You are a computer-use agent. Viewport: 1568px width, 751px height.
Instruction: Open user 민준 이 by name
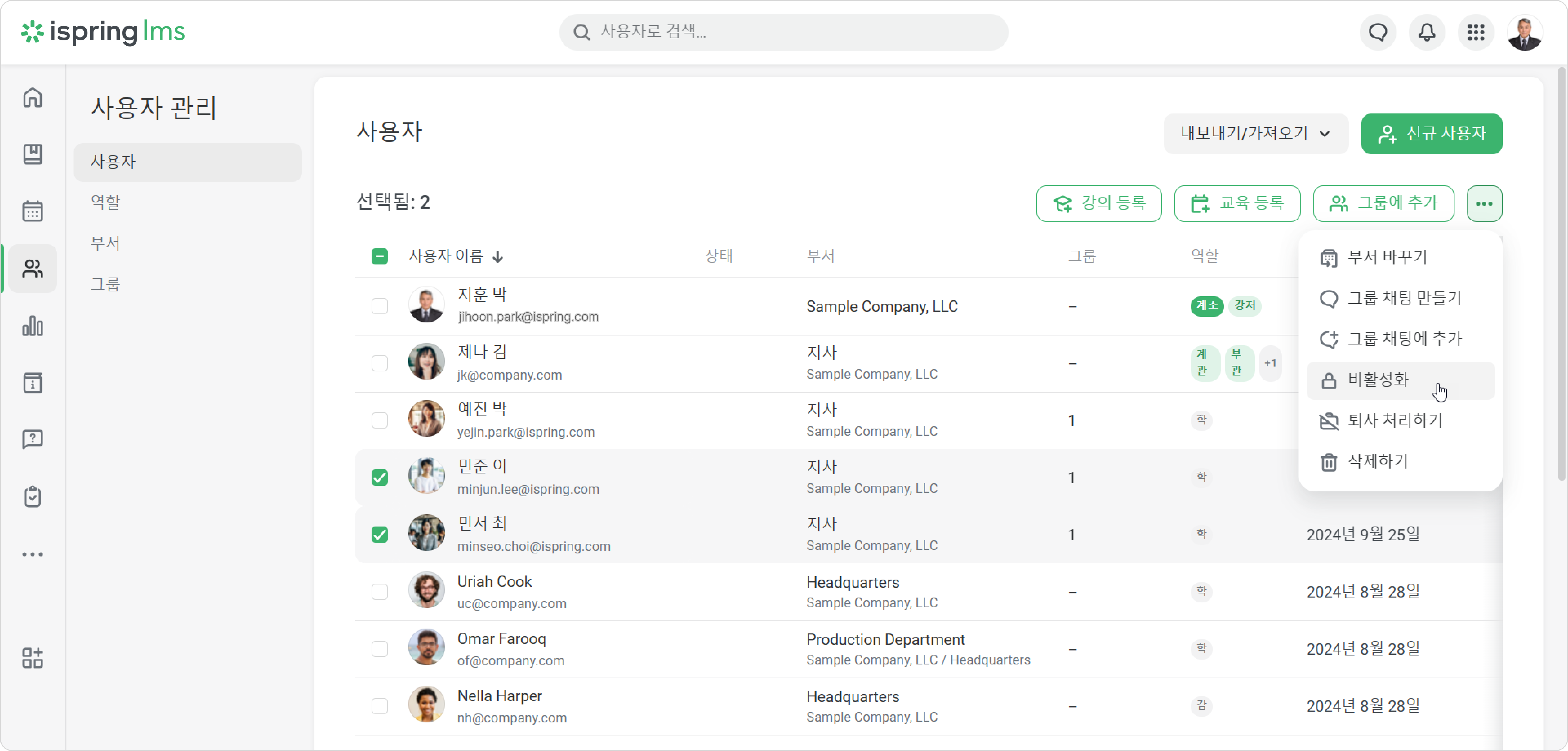[482, 466]
